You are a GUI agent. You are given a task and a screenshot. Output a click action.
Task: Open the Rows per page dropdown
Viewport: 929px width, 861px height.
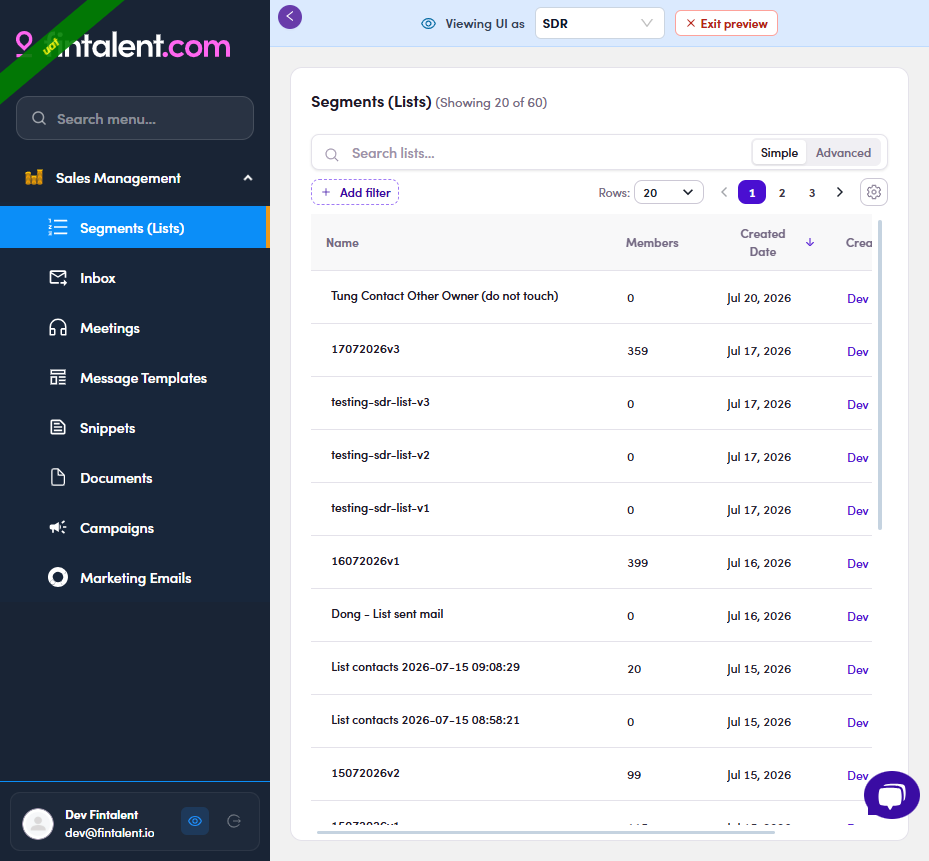click(x=668, y=193)
